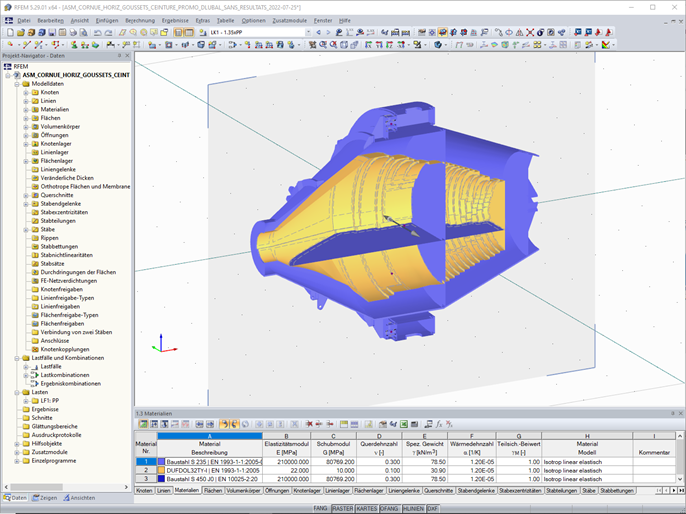
Task: Click the Baustahl S 235 color swatch
Action: click(161, 462)
